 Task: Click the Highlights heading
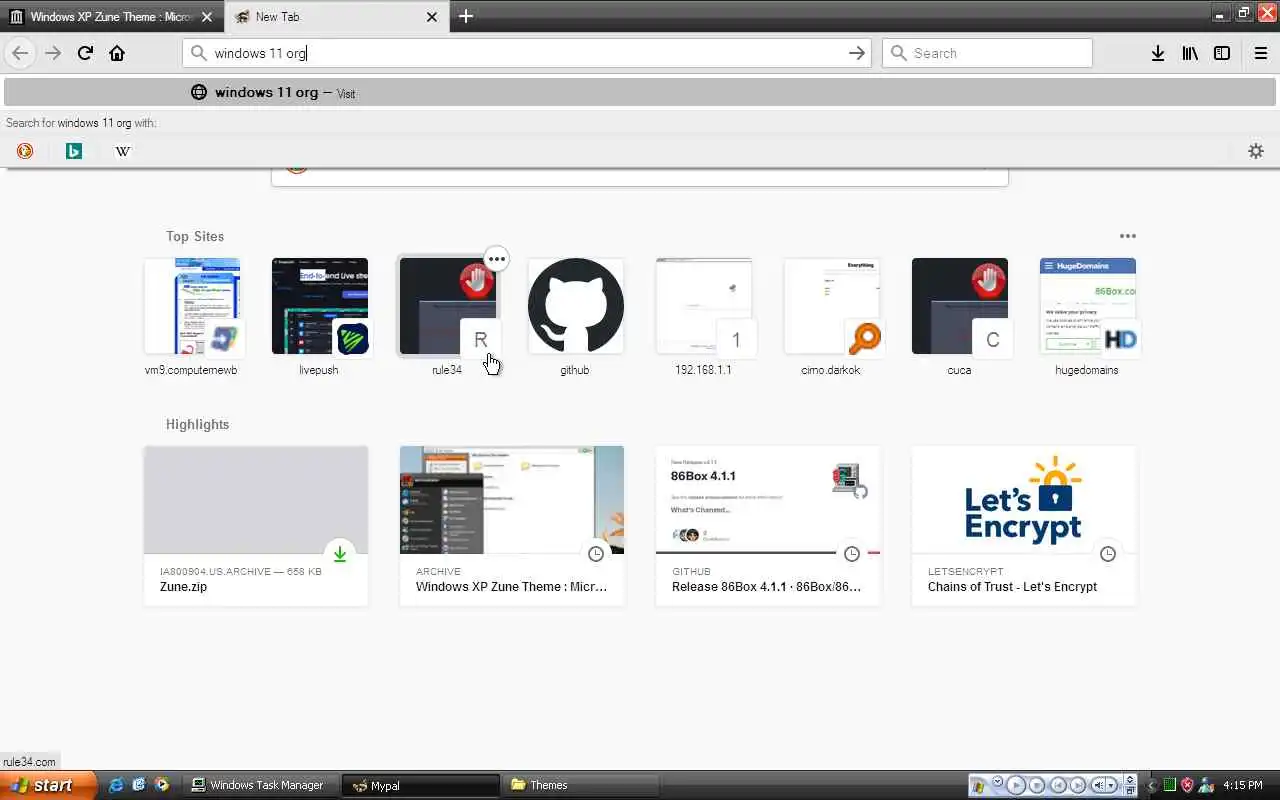[198, 424]
